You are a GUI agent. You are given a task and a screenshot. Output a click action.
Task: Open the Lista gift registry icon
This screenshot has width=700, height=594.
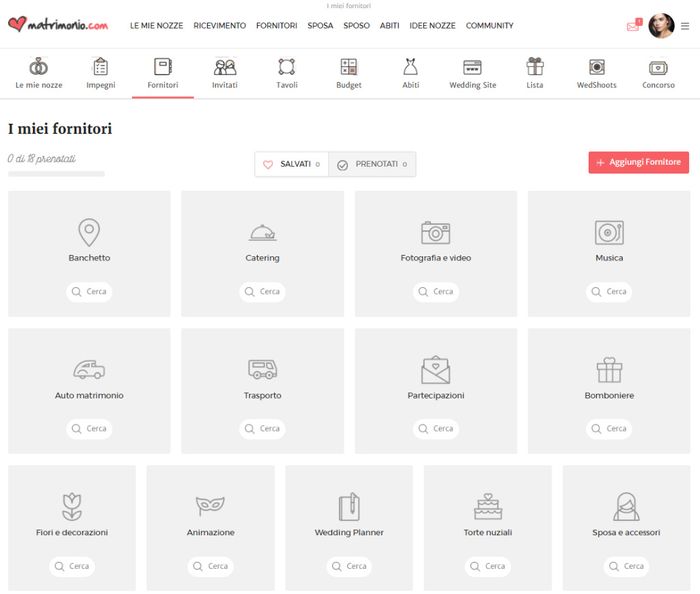[x=535, y=67]
